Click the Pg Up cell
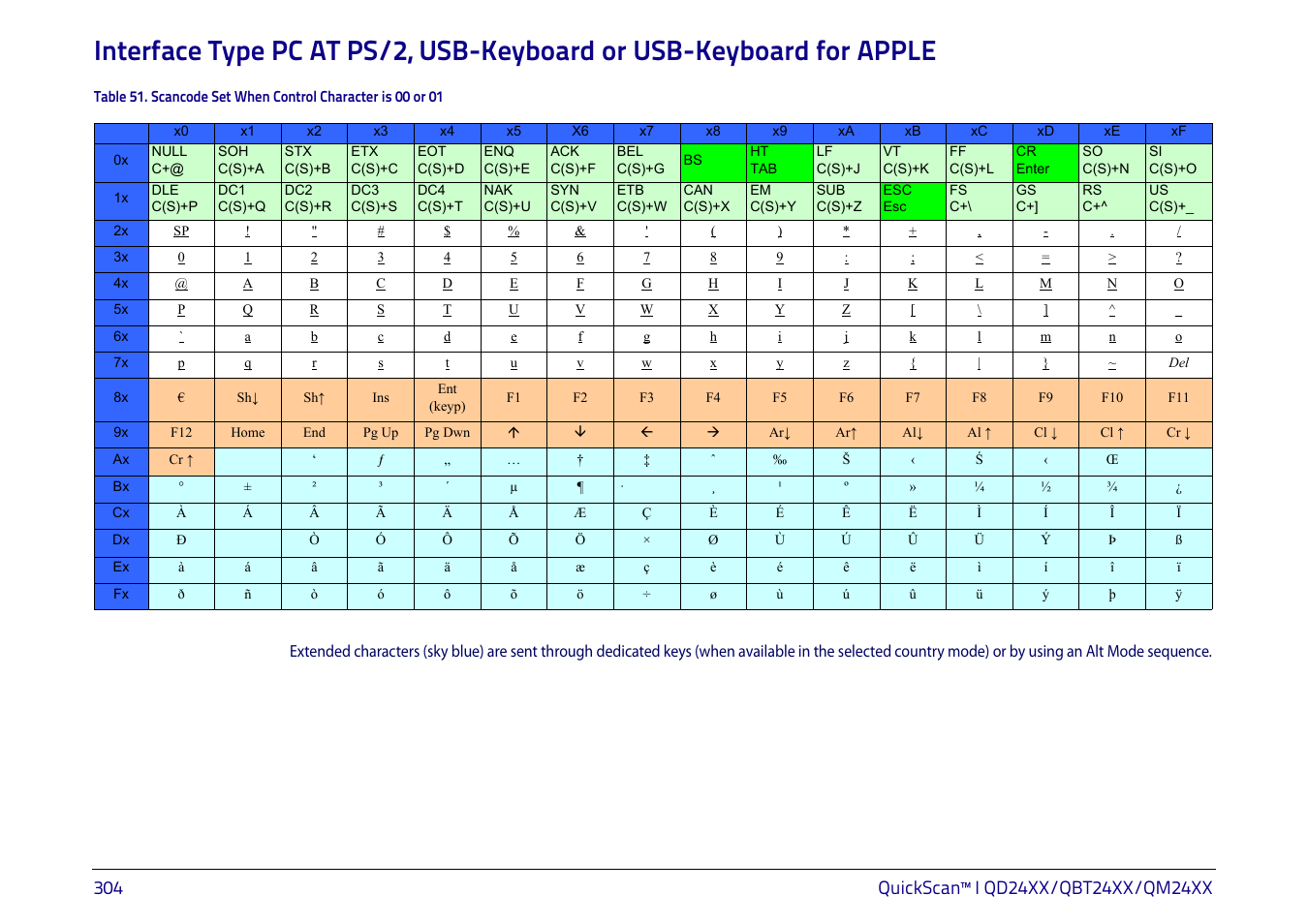Screen dimensions: 1308x924 point(381,434)
